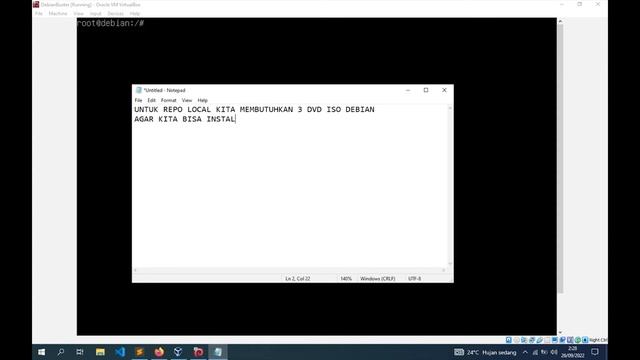Click VirtualBox USB status icon
The height and width of the screenshot is (360, 640).
point(539,340)
